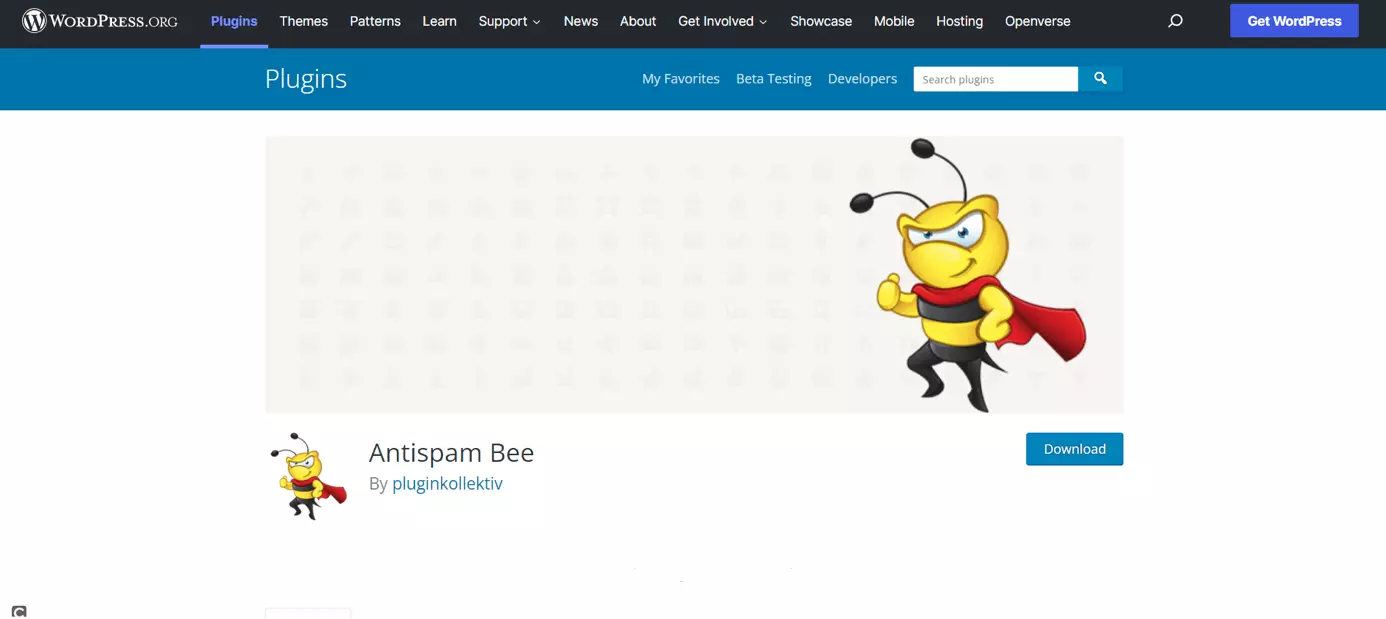Navigate to Openverse

click(1037, 21)
